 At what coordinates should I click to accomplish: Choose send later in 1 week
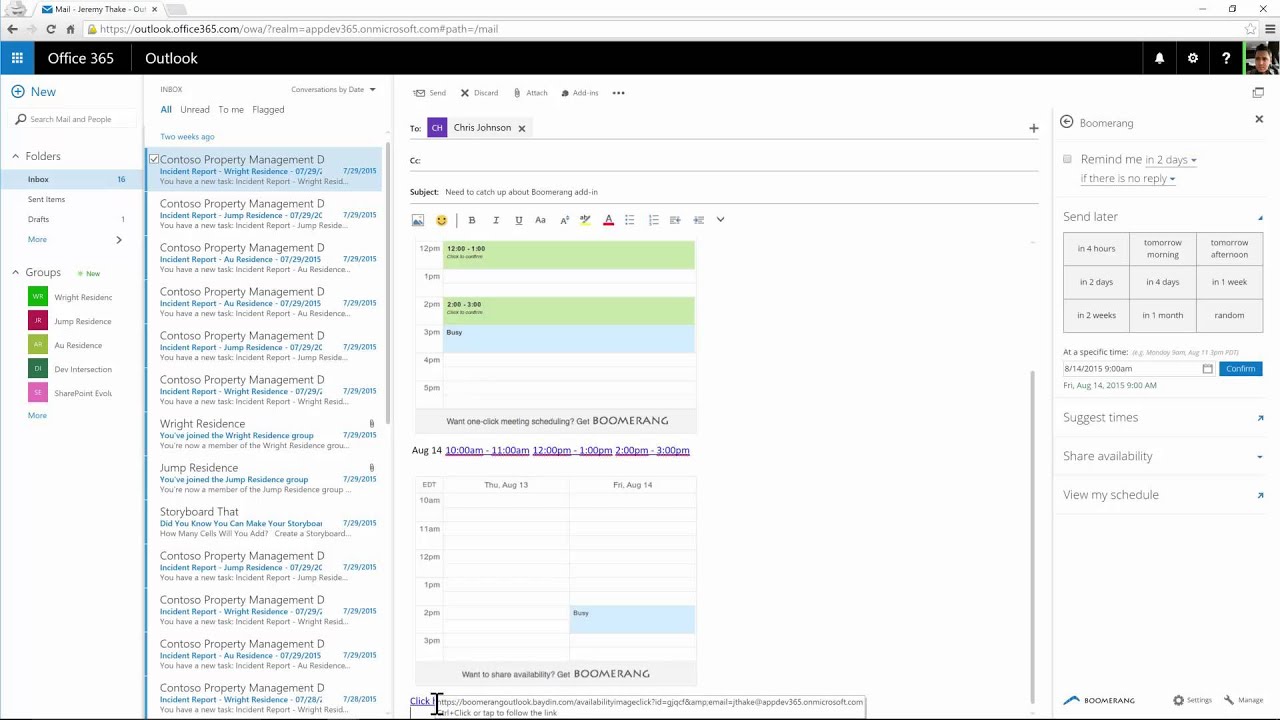tap(1229, 282)
